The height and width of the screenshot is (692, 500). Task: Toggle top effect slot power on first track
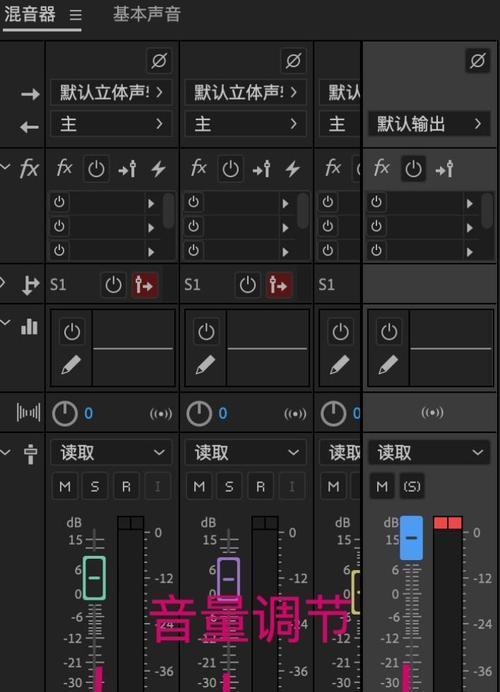59,202
